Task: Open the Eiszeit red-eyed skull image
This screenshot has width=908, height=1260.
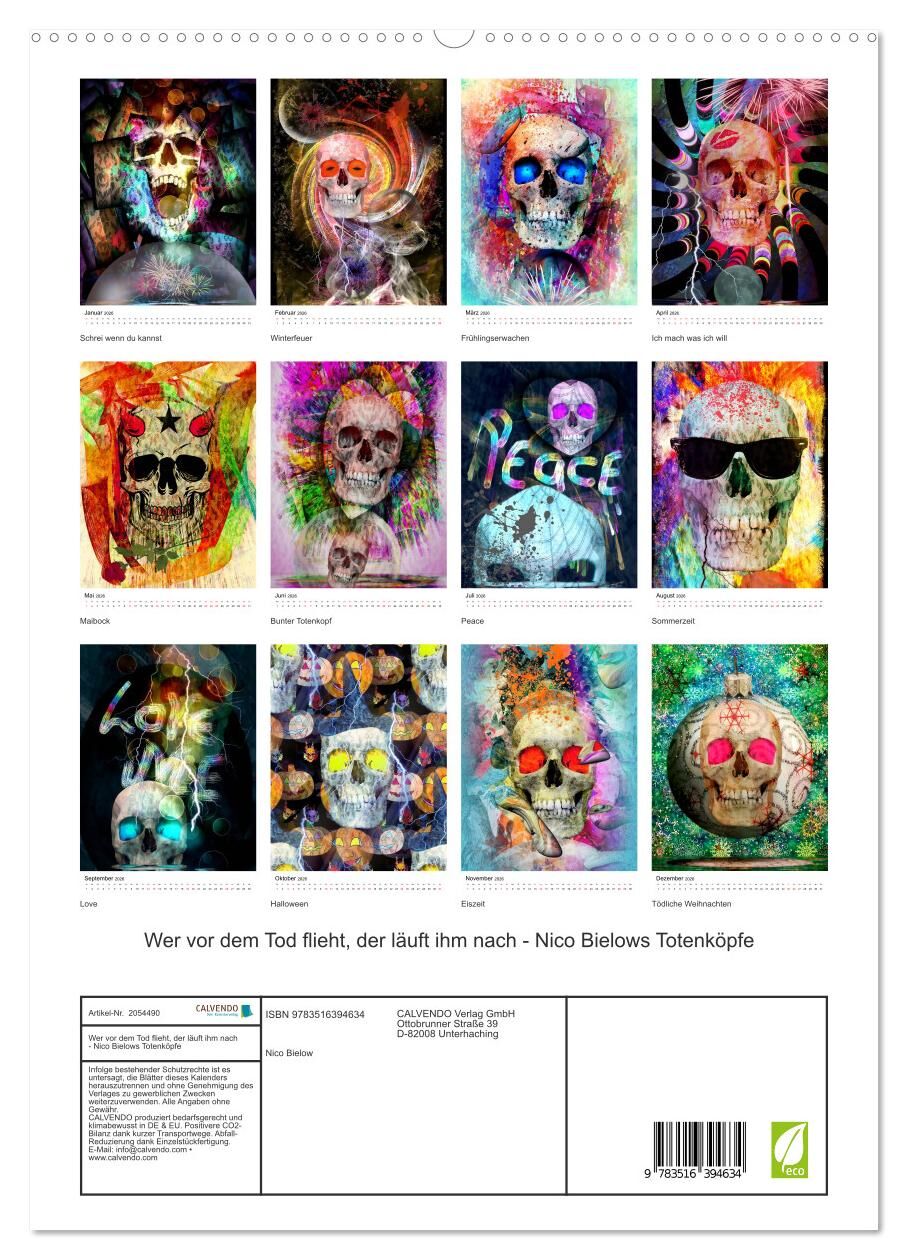Action: pyautogui.click(x=549, y=757)
